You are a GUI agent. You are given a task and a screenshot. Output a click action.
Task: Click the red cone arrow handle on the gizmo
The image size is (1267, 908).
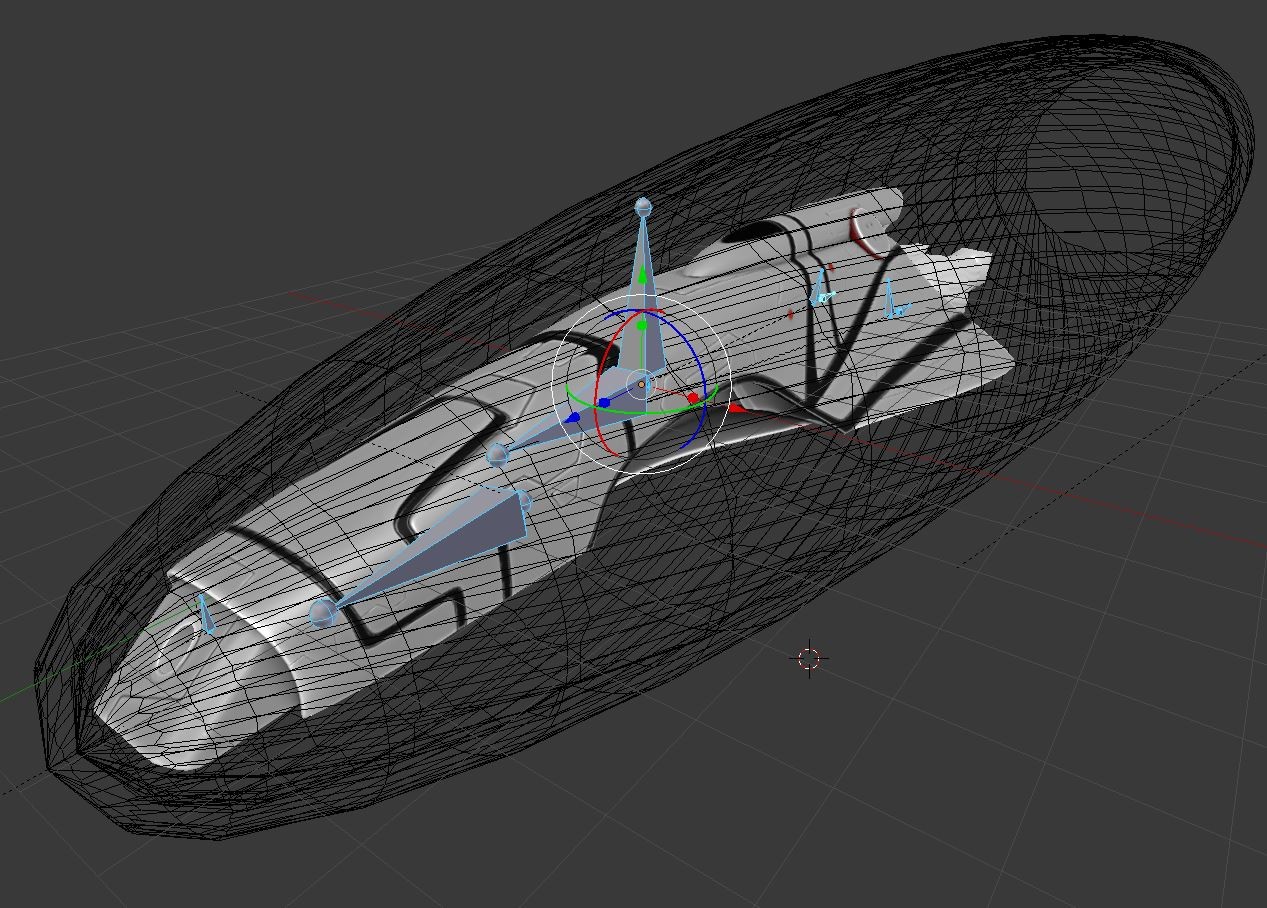736,408
